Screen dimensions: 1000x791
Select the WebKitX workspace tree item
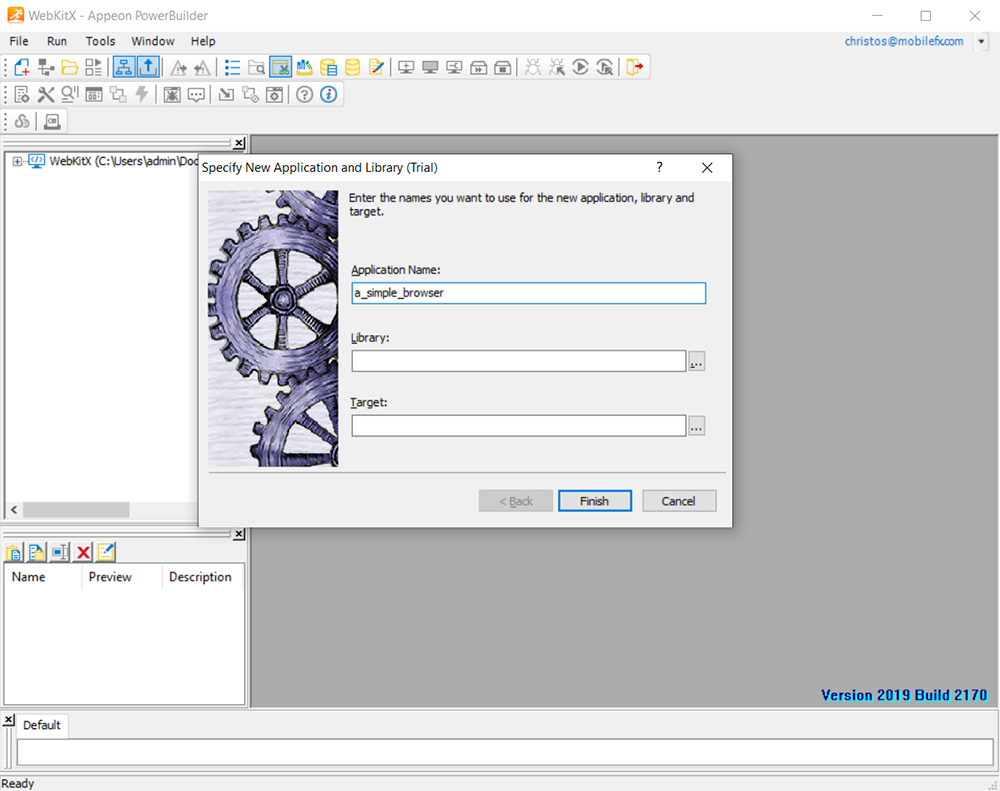[124, 161]
